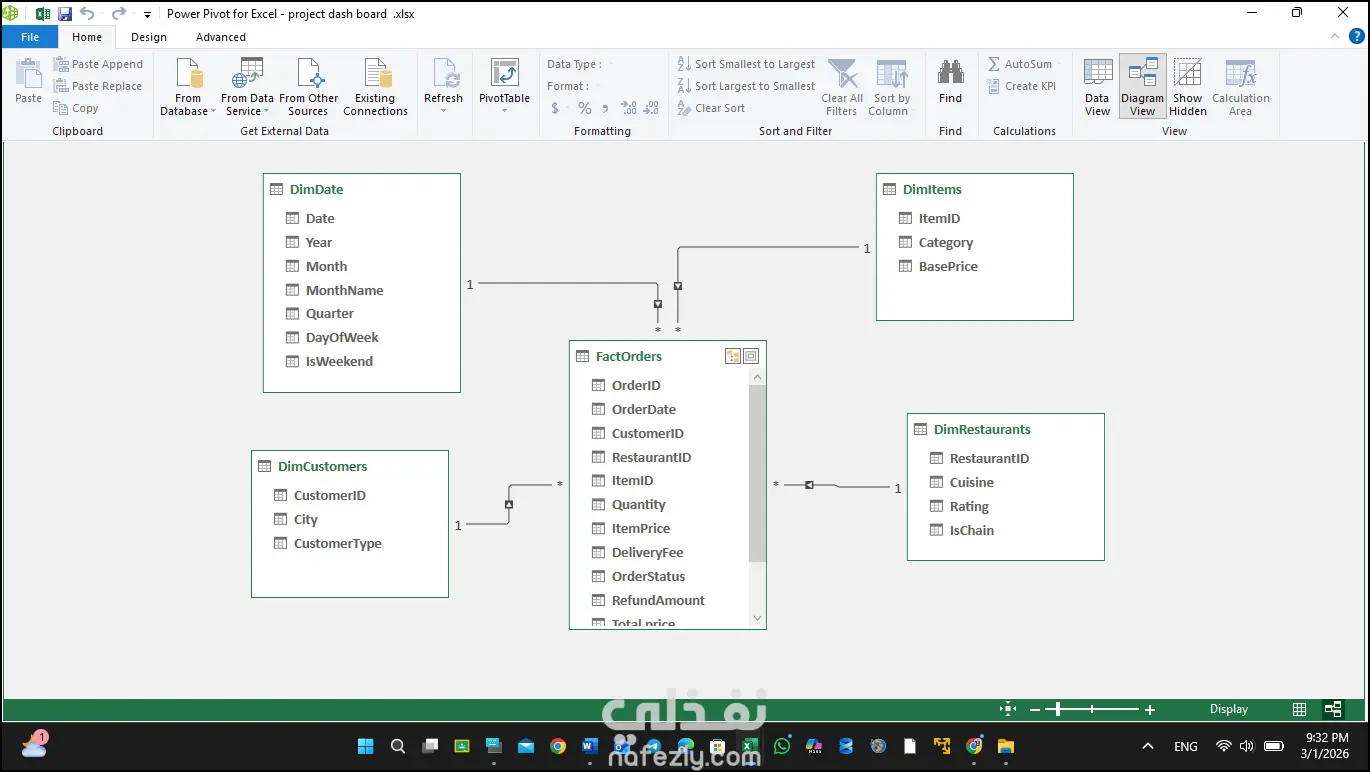Open the Calculation Area
Image resolution: width=1370 pixels, height=772 pixels.
[x=1240, y=87]
